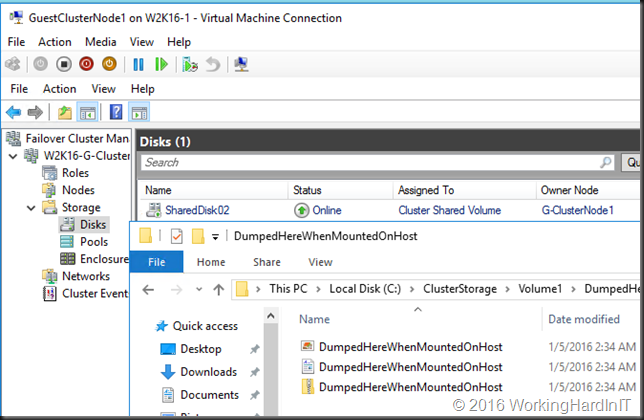644x420 pixels.
Task: Open Explorer View ribbon tab
Action: (x=320, y=262)
